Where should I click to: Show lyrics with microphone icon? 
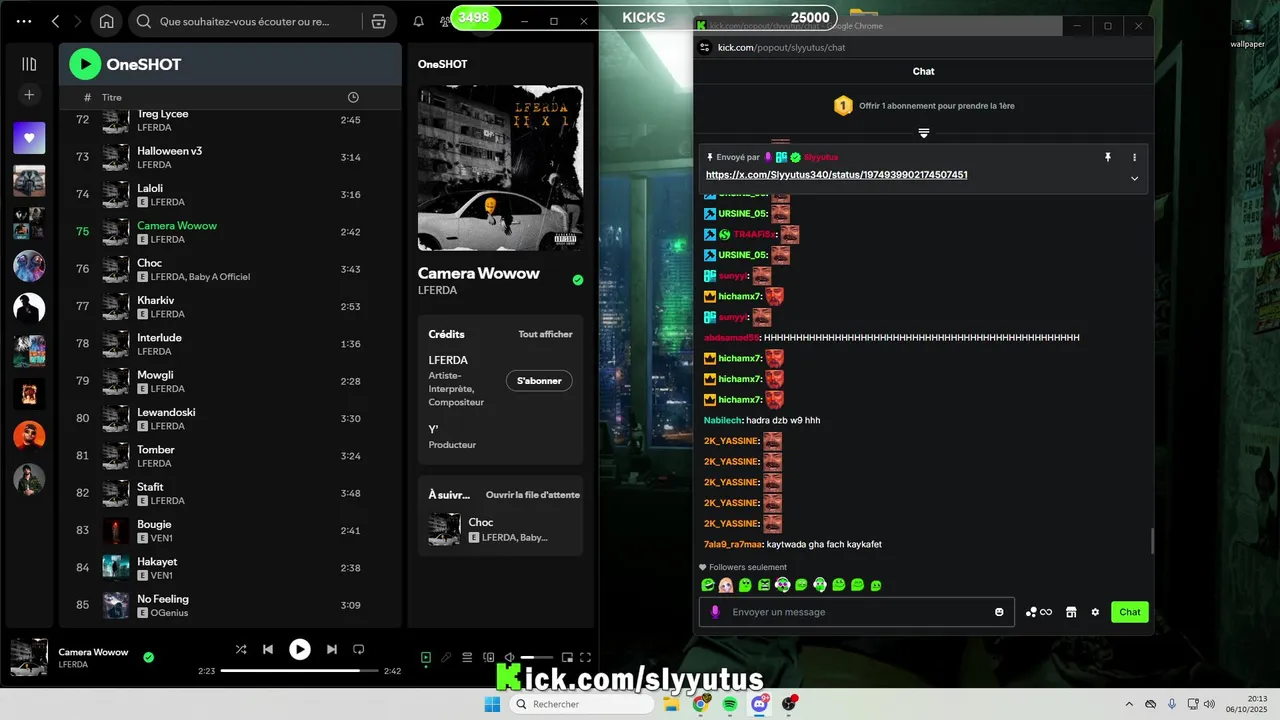[x=446, y=657]
